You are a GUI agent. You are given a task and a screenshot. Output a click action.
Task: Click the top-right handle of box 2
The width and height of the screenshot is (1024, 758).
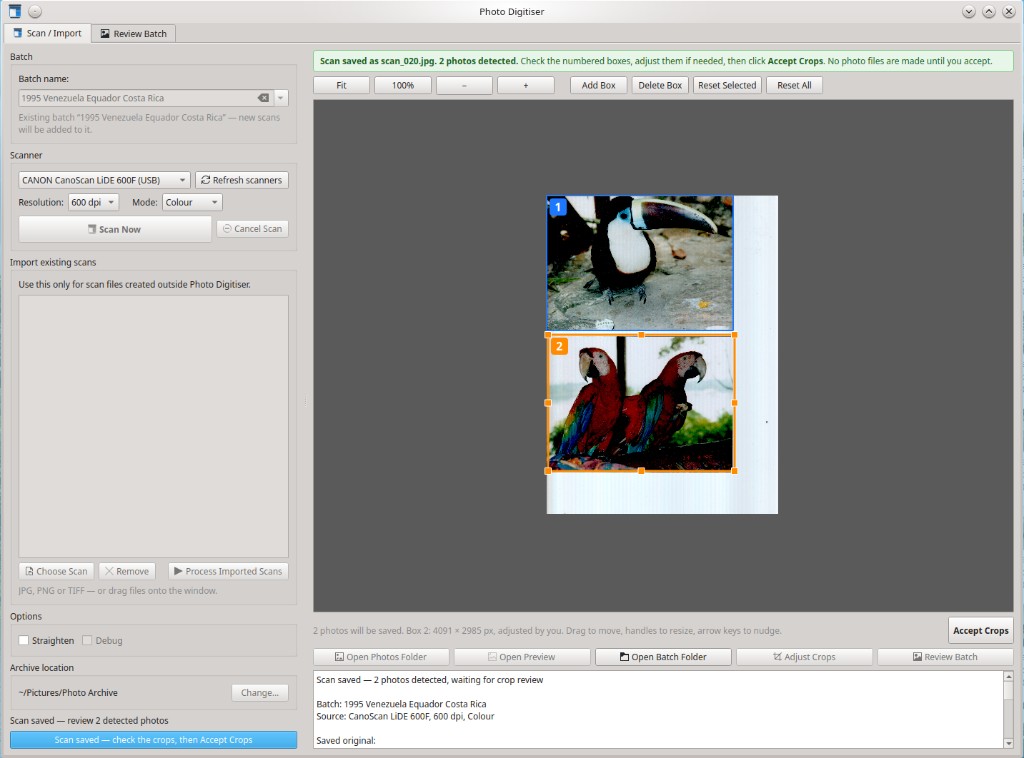pos(735,335)
